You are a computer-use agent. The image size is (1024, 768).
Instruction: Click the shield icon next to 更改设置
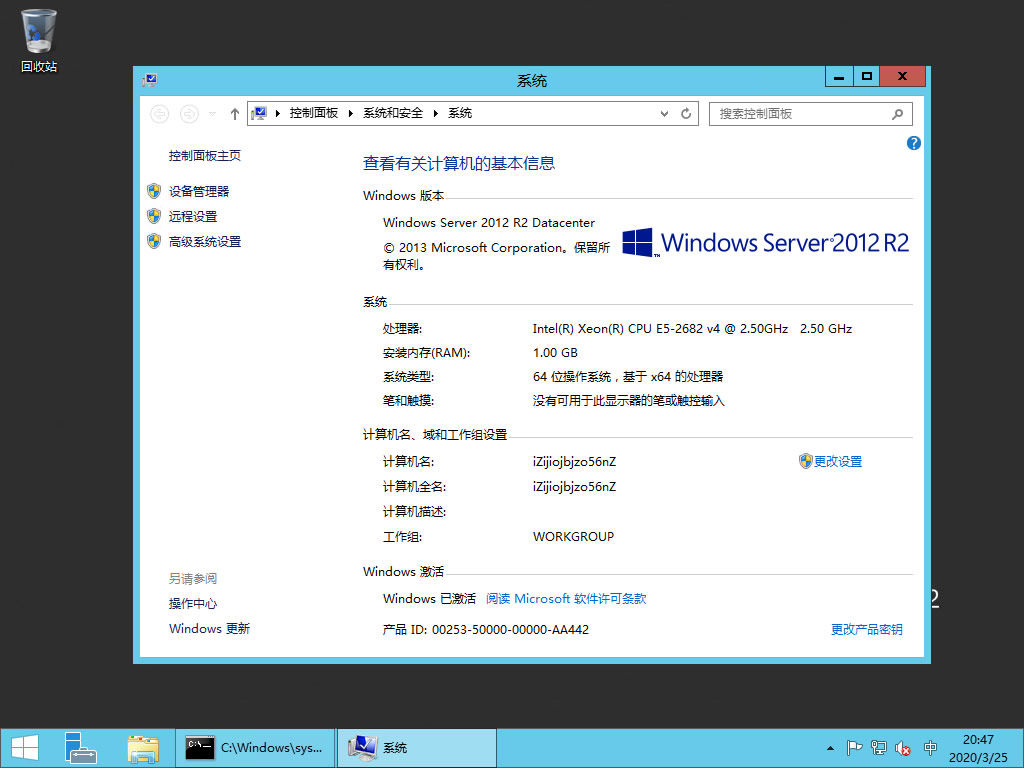(805, 461)
